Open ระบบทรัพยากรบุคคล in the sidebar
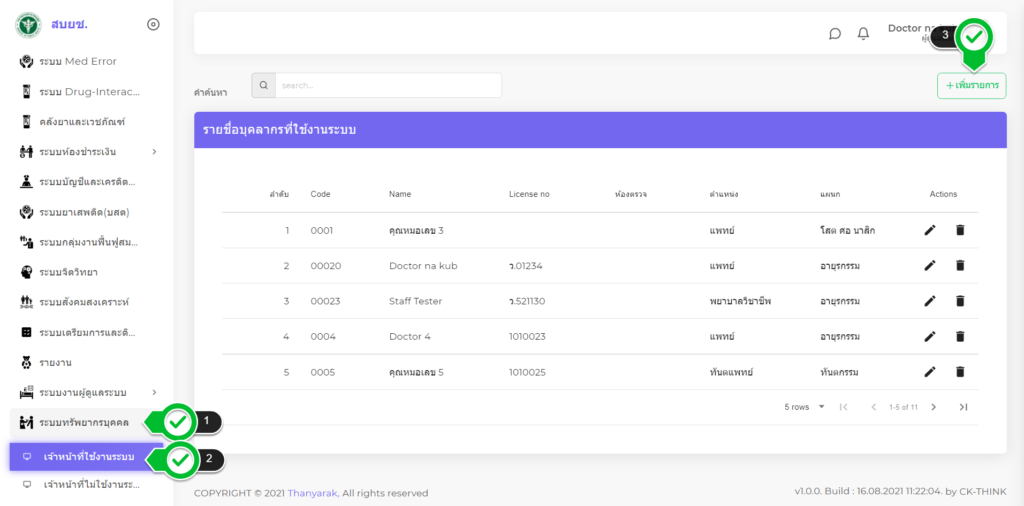This screenshot has height=506, width=1024. pos(83,422)
